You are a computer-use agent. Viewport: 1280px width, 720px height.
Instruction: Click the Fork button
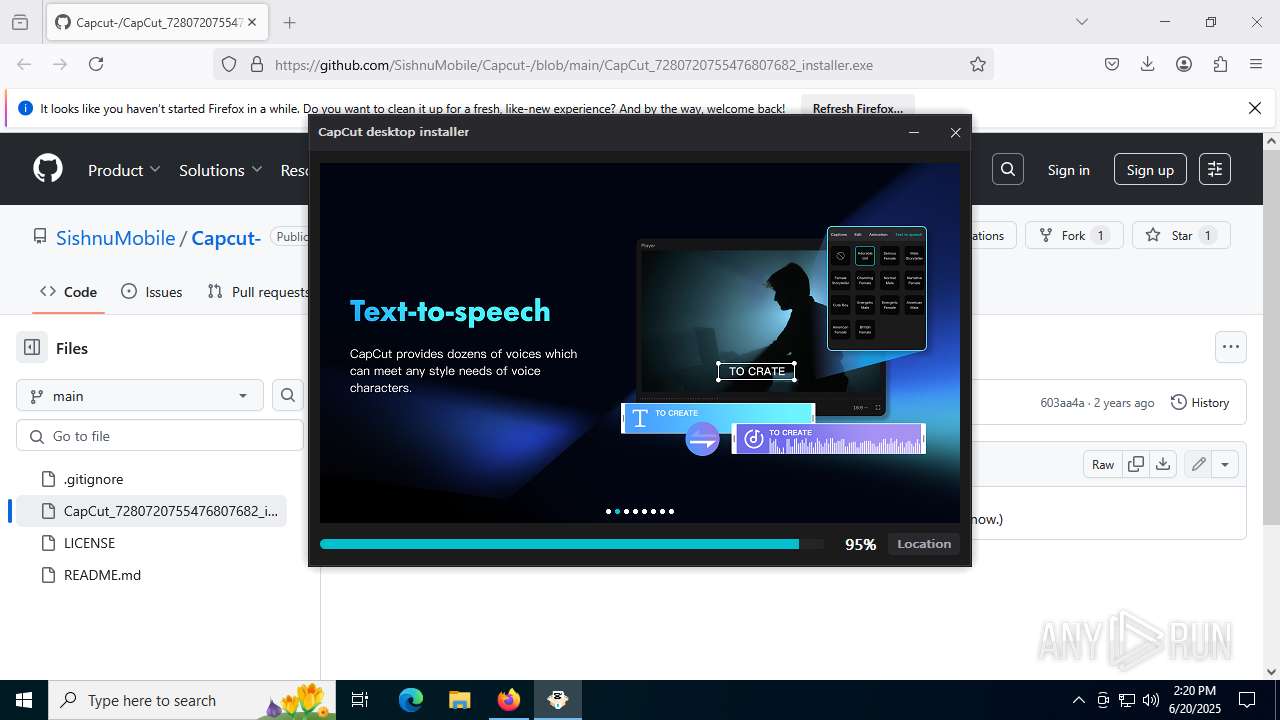click(1074, 235)
